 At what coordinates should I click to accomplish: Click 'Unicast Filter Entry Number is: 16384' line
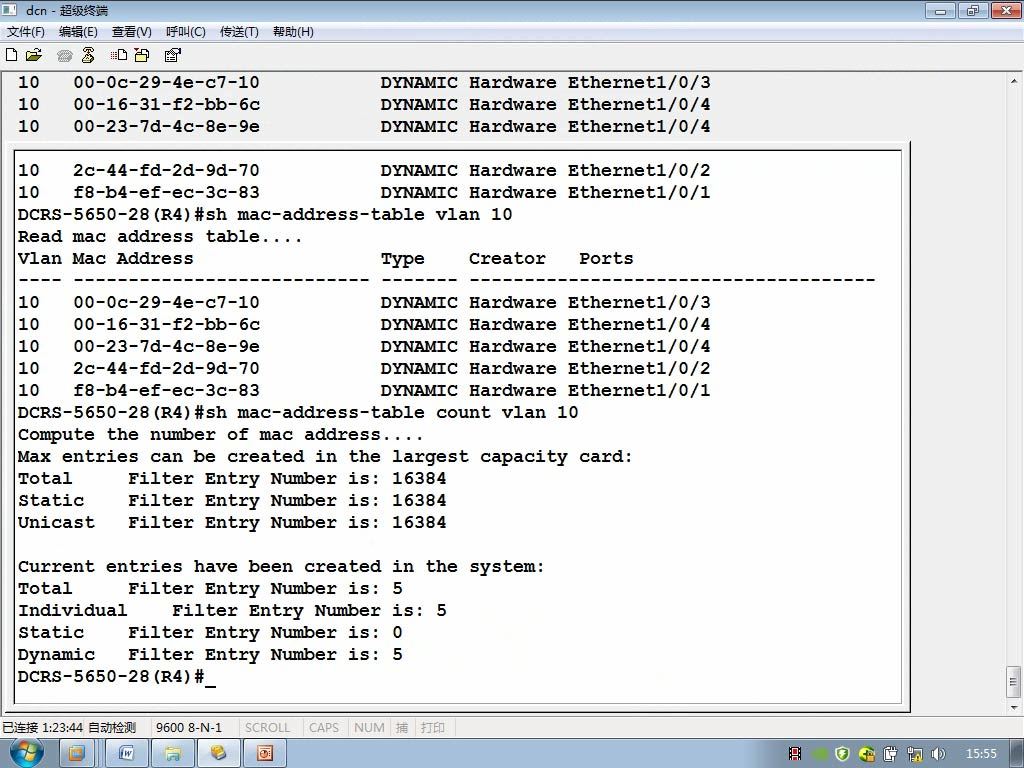(x=232, y=522)
